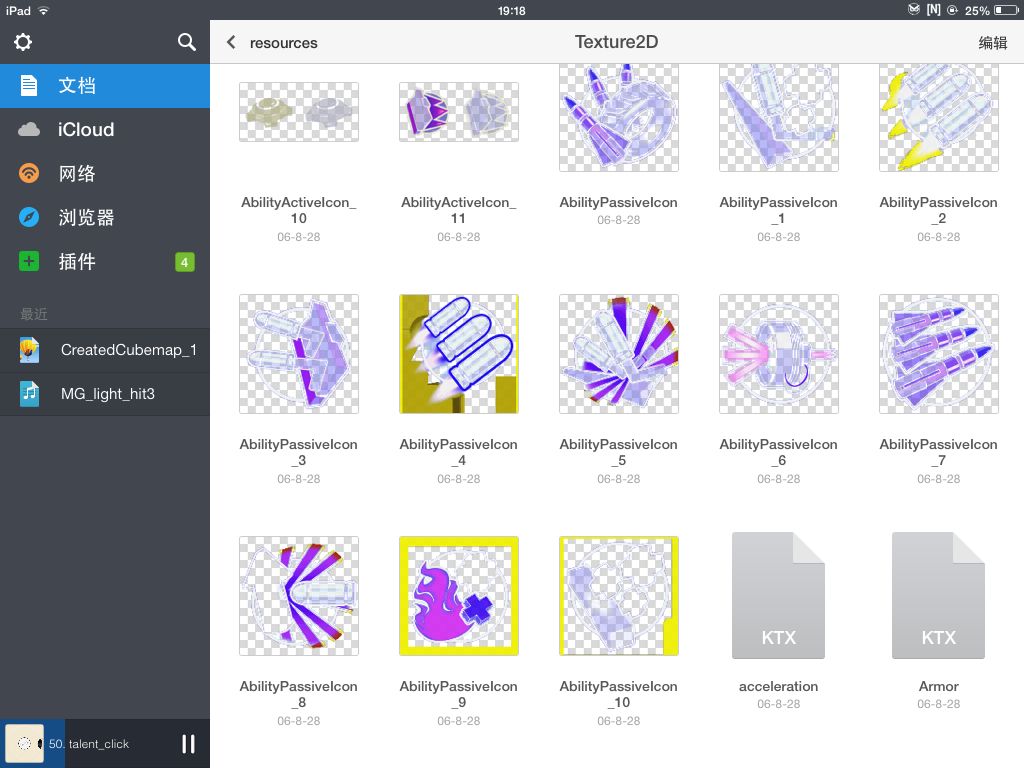The image size is (1024, 768).
Task: Tap the Wi-Fi icon in status bar
Action: [x=44, y=10]
